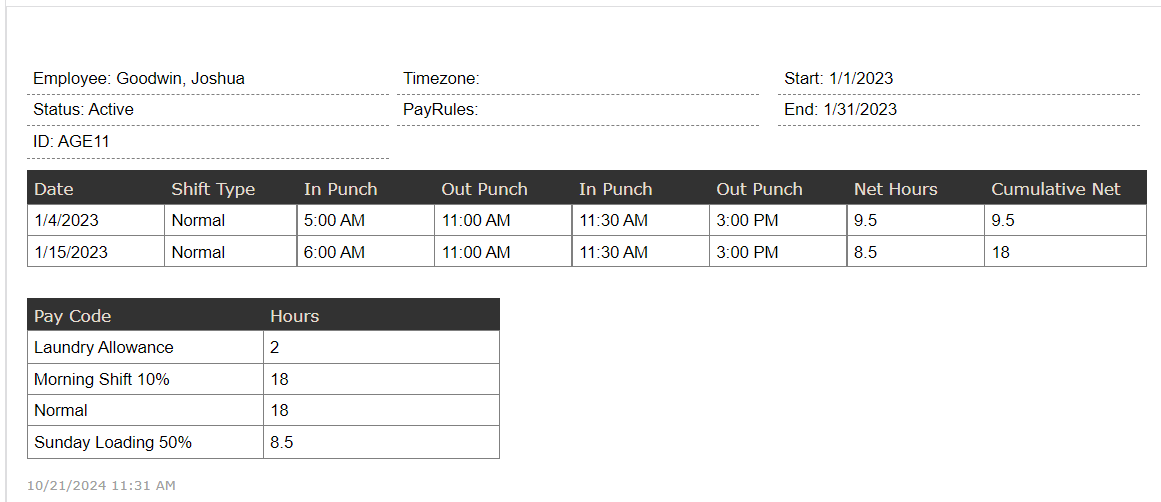Click the 10/21/2024 11:31 AM timestamp

coord(101,486)
